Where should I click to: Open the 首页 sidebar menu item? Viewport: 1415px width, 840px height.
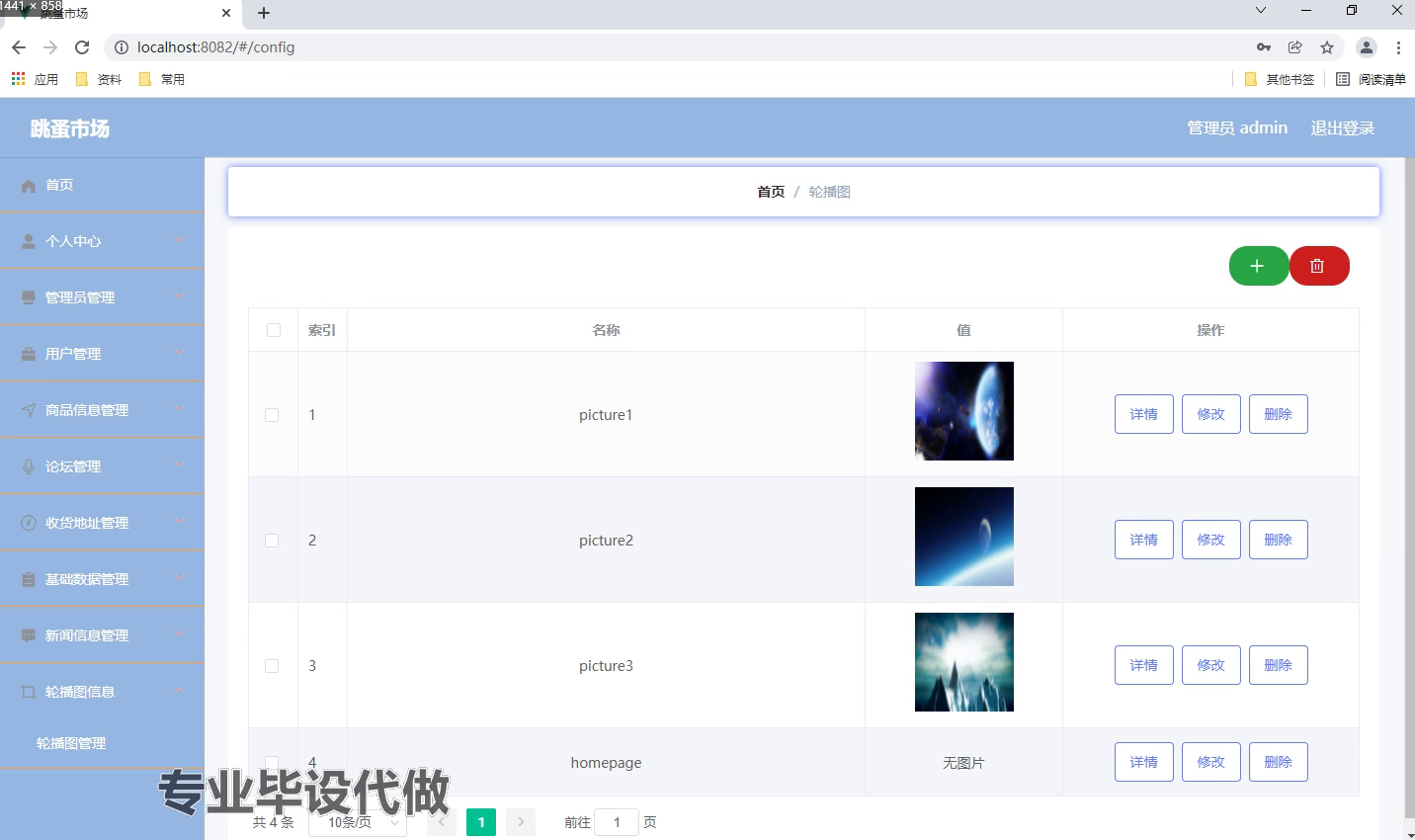pos(102,185)
